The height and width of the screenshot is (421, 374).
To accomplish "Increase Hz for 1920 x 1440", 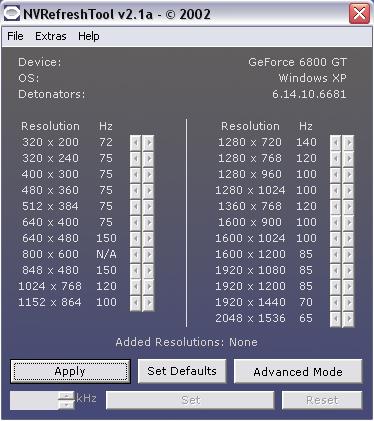I will [x=348, y=303].
